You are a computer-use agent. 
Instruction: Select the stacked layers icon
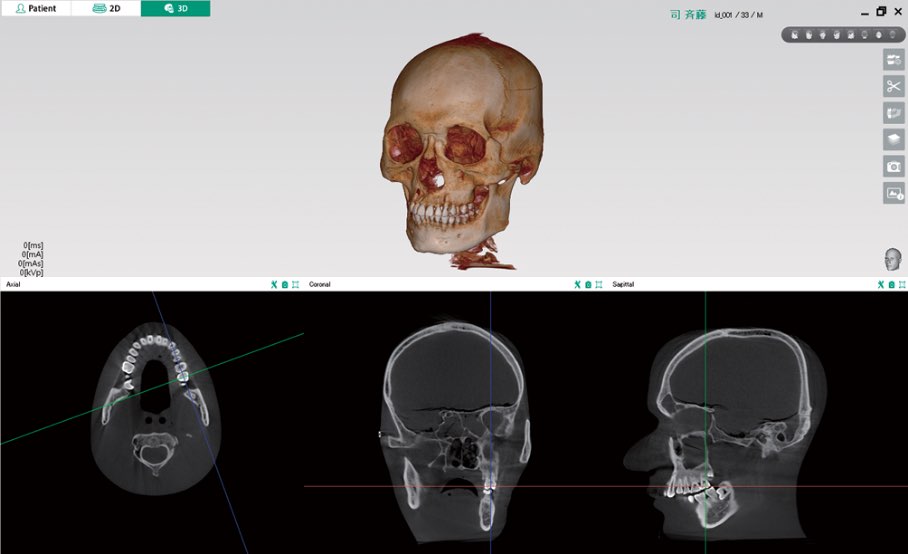(x=893, y=140)
